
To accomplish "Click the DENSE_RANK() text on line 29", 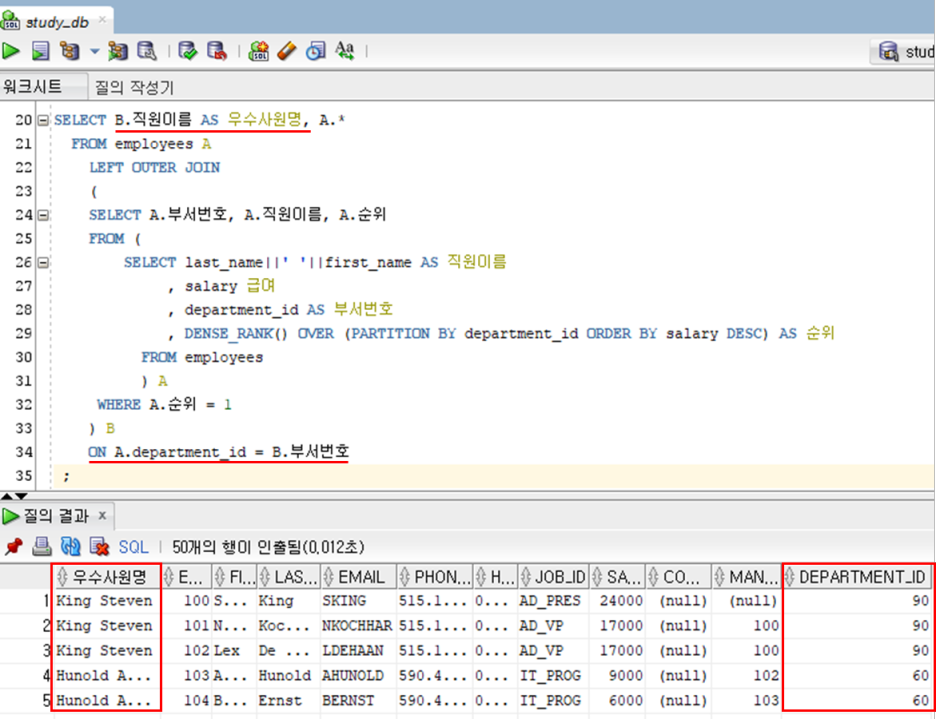I will point(236,333).
